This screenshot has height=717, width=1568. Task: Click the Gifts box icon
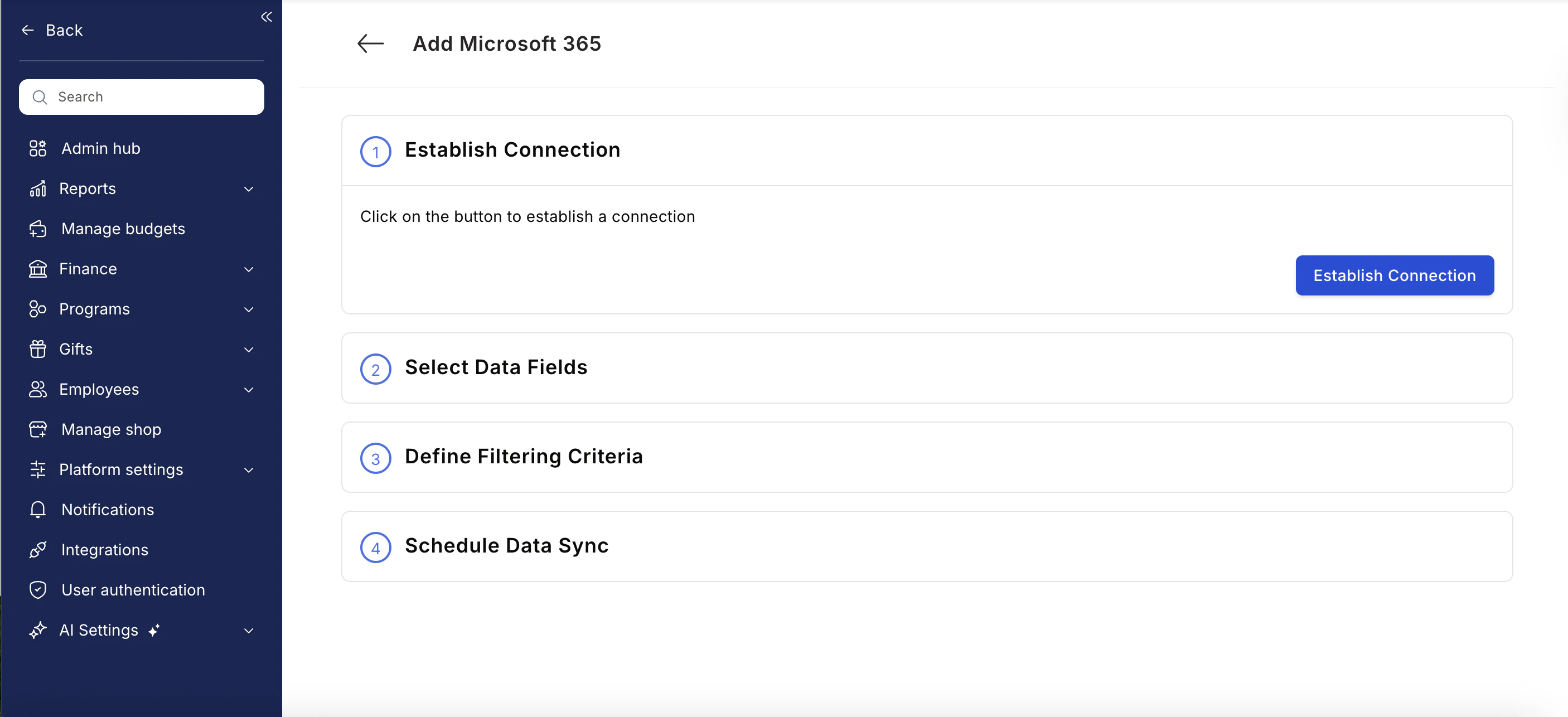[38, 349]
